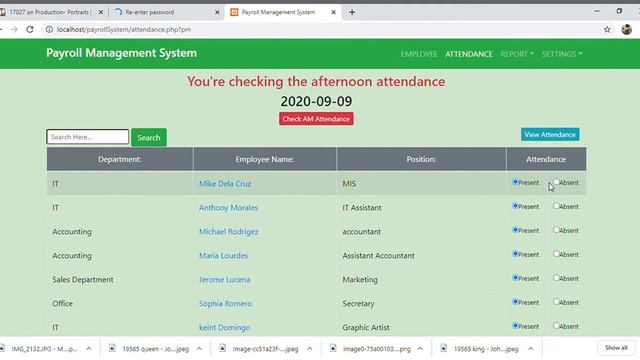640x360 pixels.
Task: Open the Chrome profile avatar
Action: point(627,29)
